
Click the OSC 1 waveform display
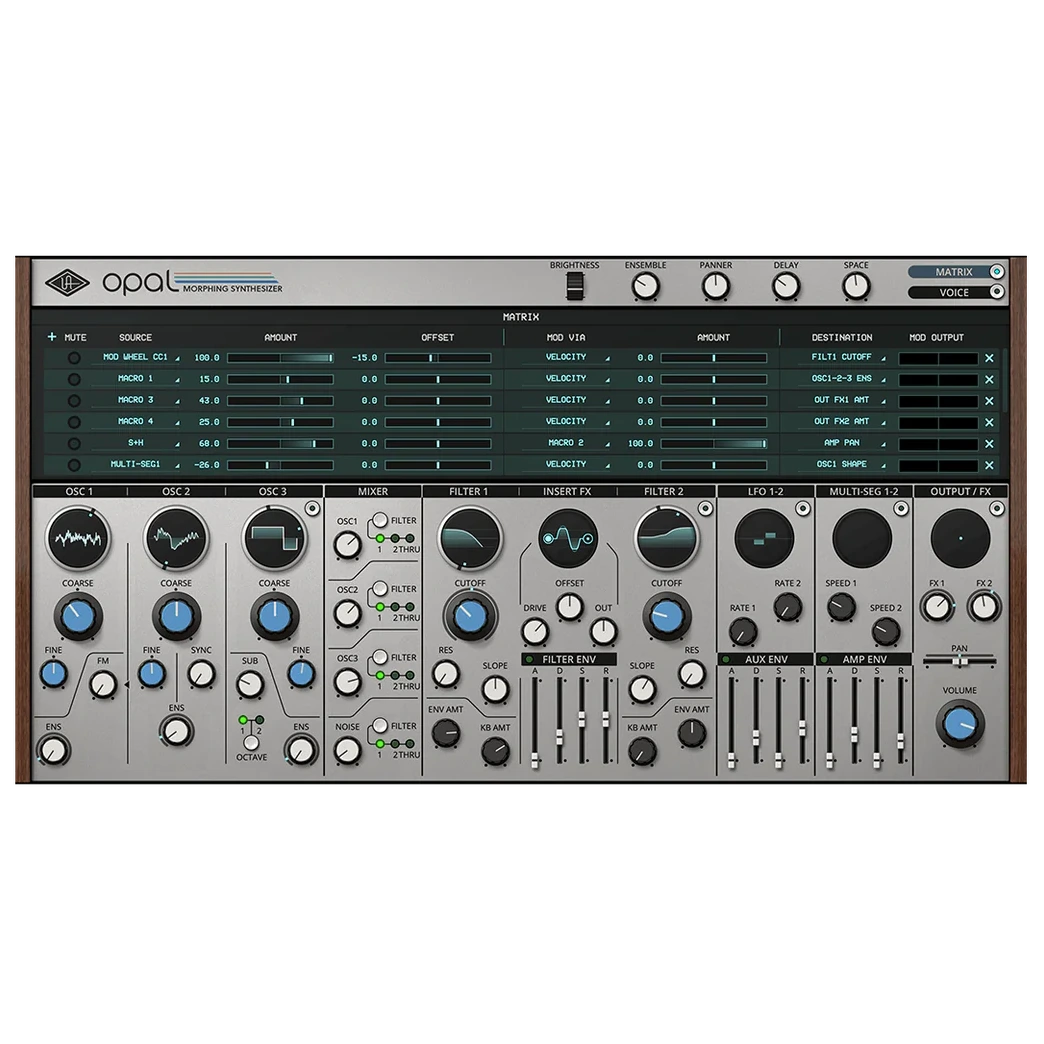pos(79,538)
